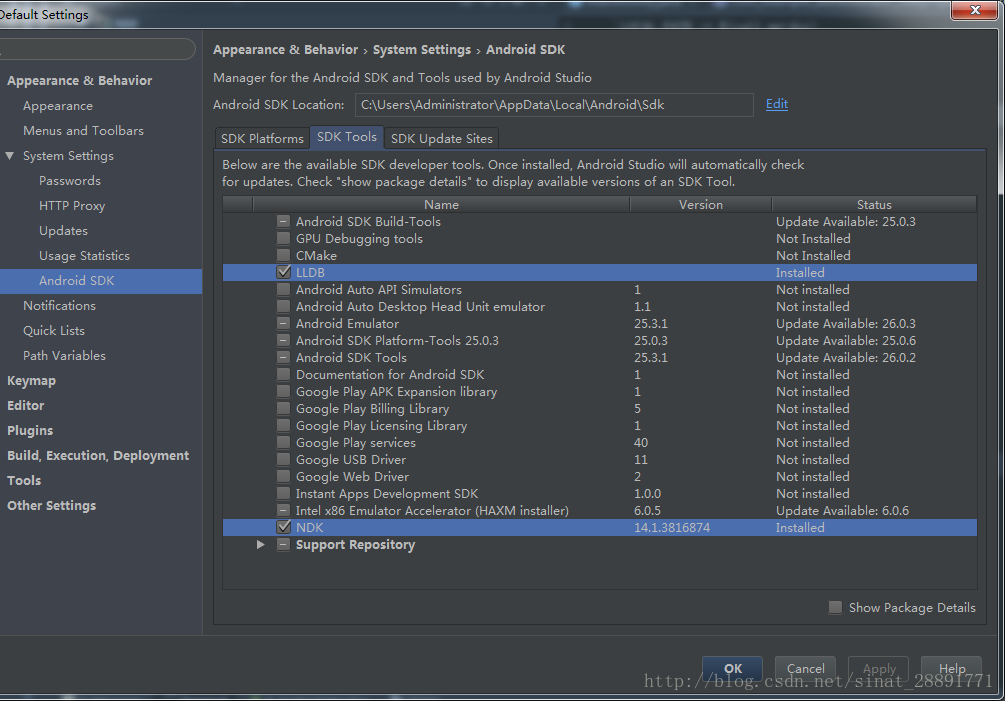This screenshot has height=701, width=1005.
Task: Open Path Variables settings
Action: (x=64, y=356)
